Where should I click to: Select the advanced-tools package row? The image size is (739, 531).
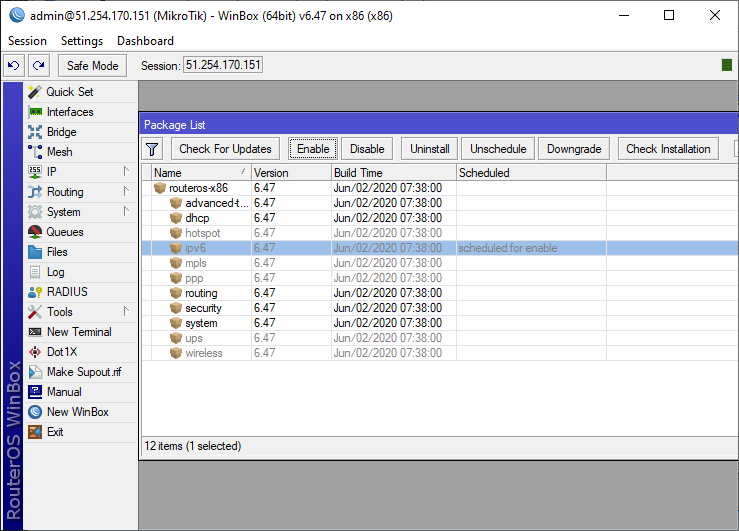(x=440, y=203)
